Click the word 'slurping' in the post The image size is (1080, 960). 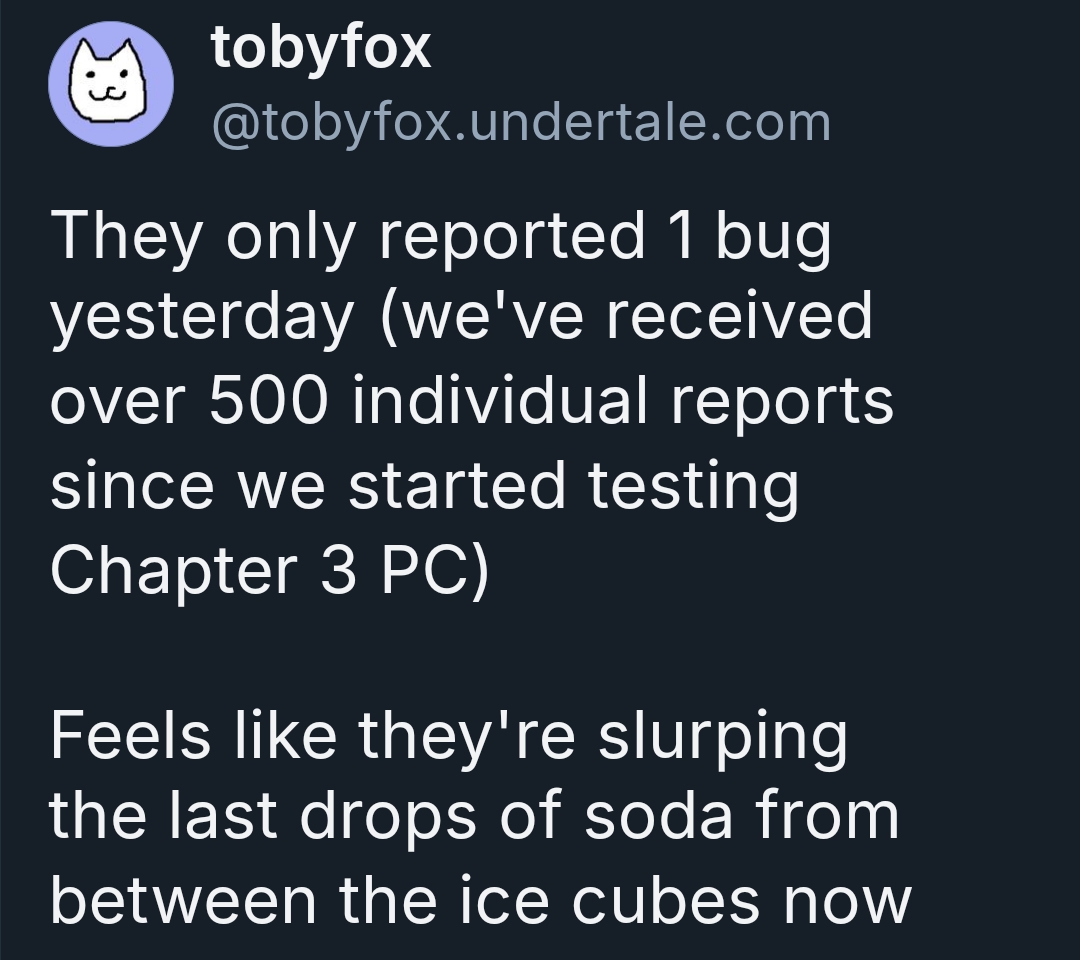point(723,736)
